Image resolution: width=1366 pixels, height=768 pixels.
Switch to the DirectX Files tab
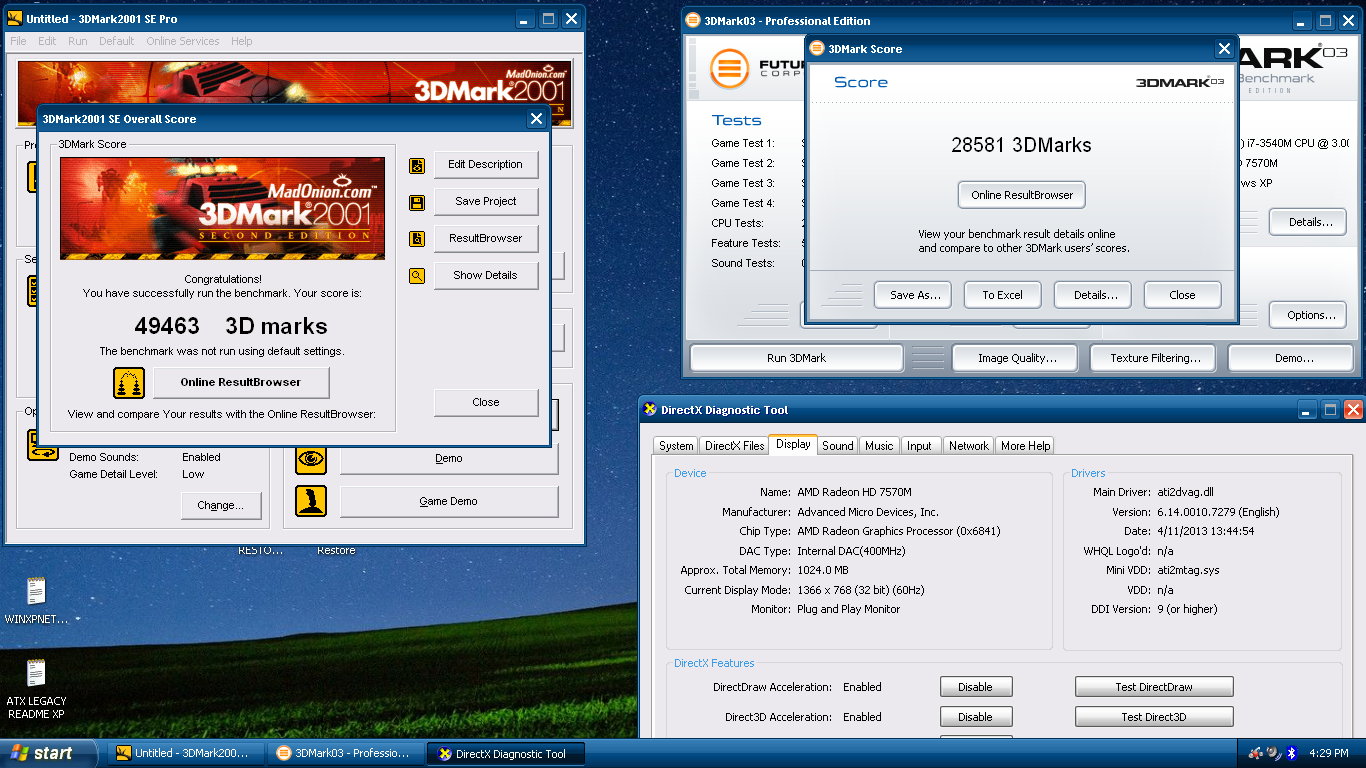pyautogui.click(x=734, y=446)
